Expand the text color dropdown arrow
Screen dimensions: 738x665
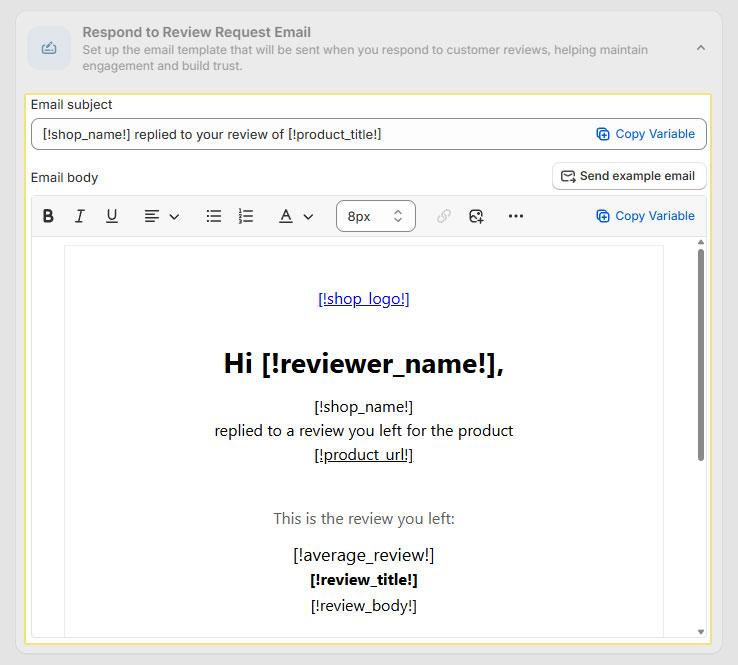point(308,216)
